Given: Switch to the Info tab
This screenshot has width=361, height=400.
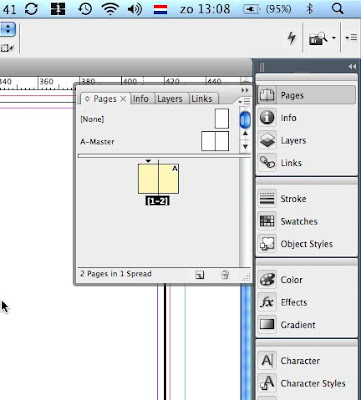Looking at the screenshot, I should pos(141,99).
